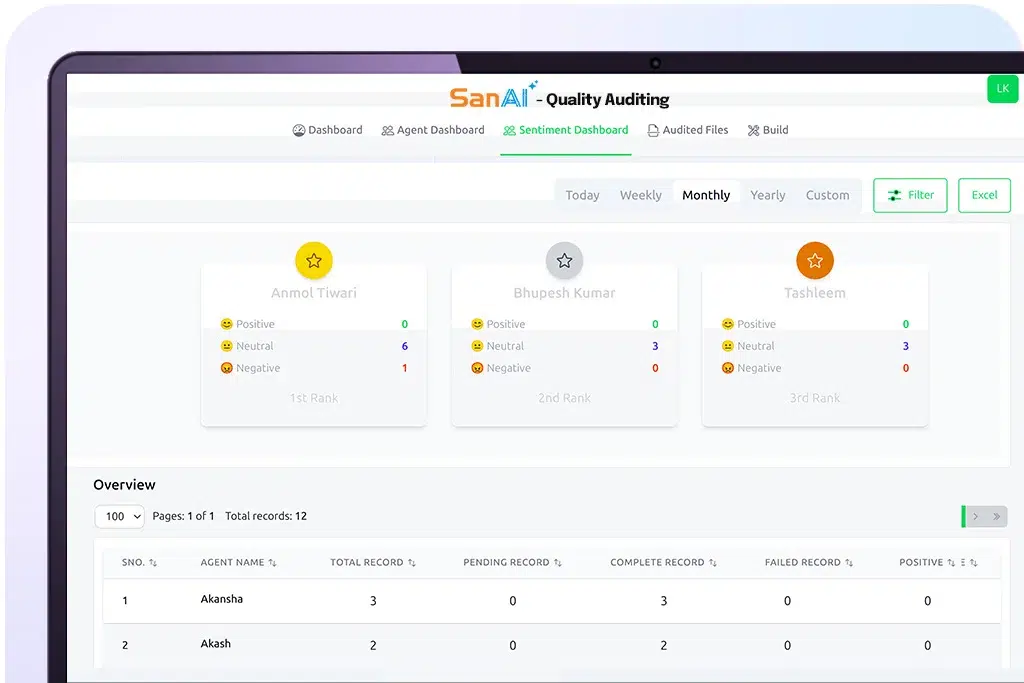Click the 3rd Rank label

tap(815, 398)
